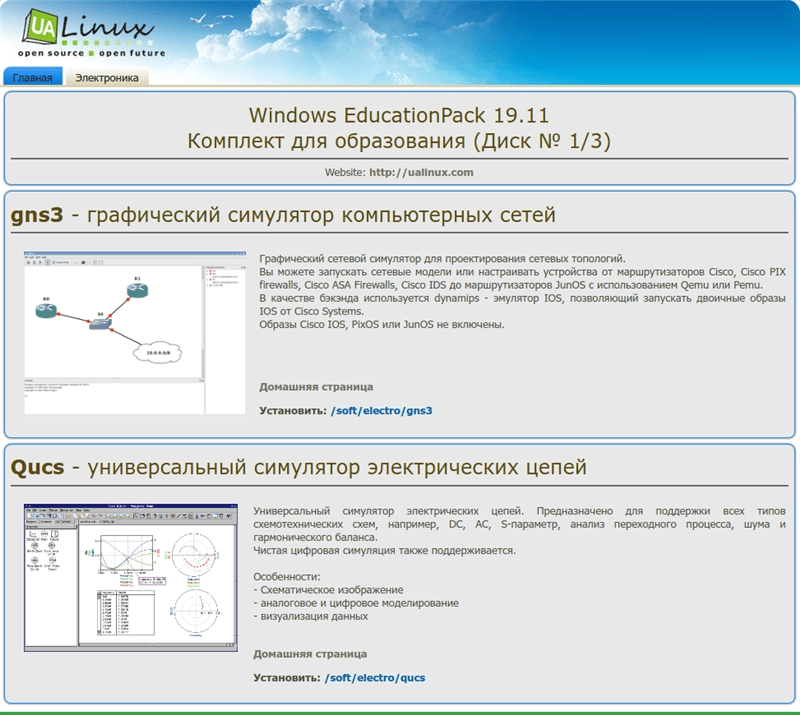Click the 'Установить:' label in Qucs section
This screenshot has height=715, width=800.
287,678
